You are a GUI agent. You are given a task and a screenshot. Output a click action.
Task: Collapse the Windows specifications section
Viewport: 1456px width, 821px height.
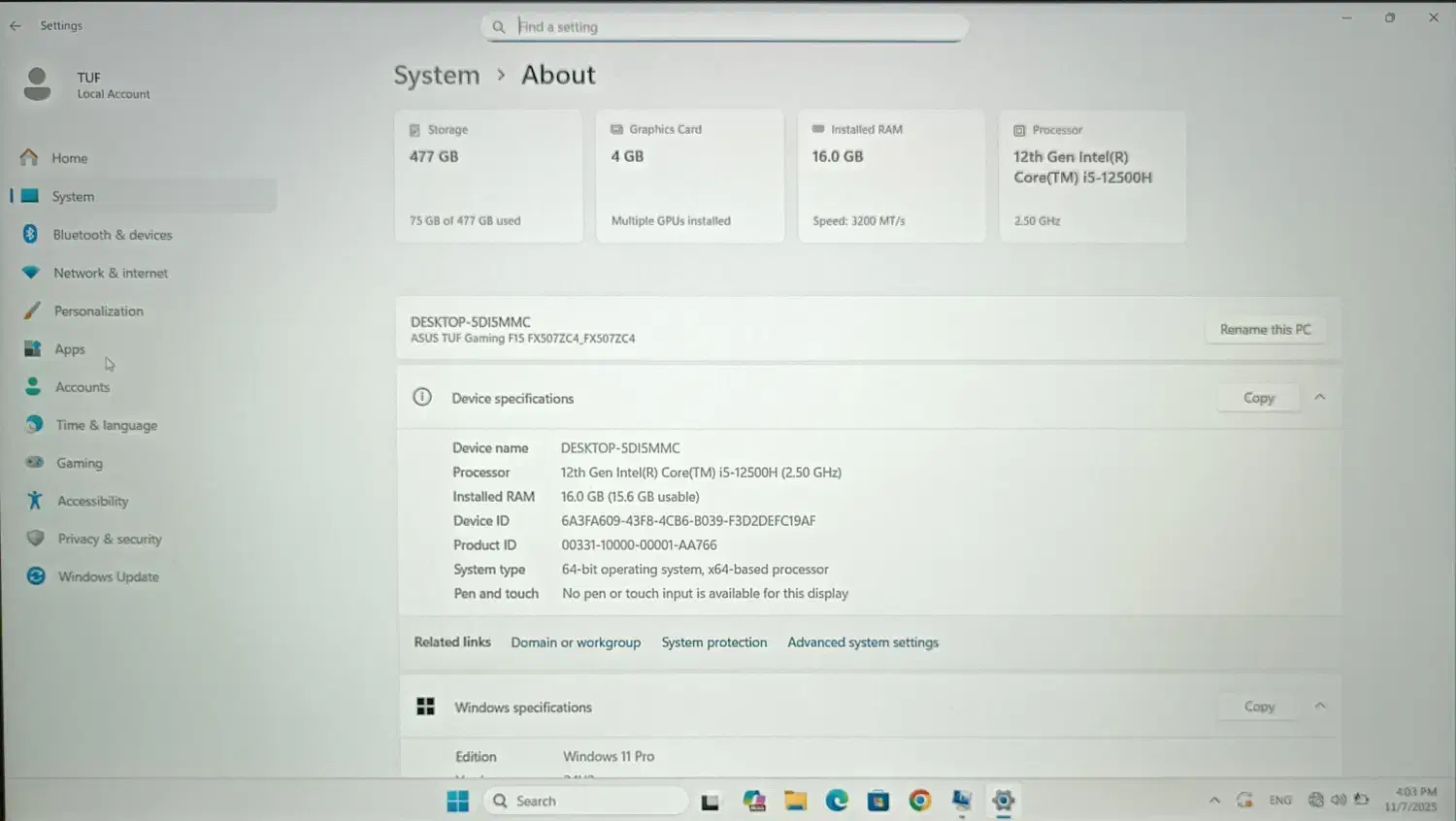tap(1320, 706)
